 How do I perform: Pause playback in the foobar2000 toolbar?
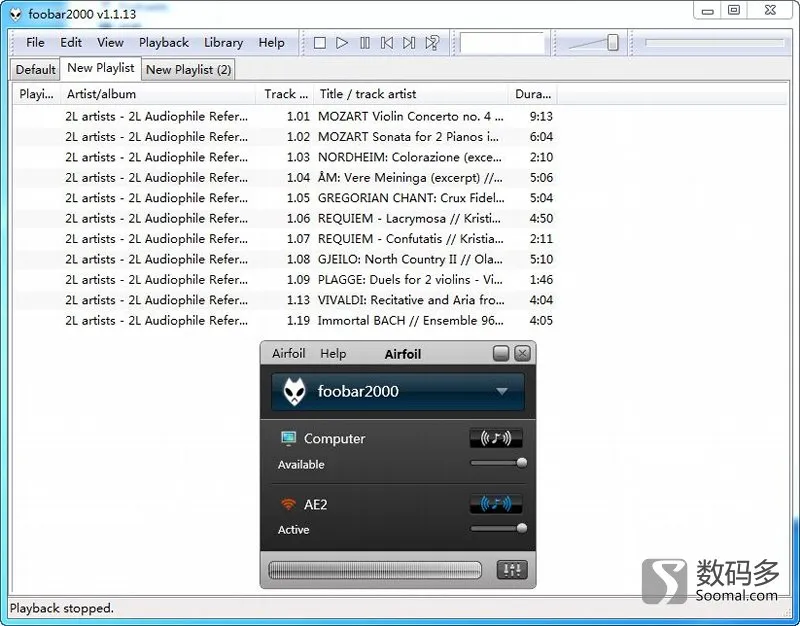click(365, 43)
